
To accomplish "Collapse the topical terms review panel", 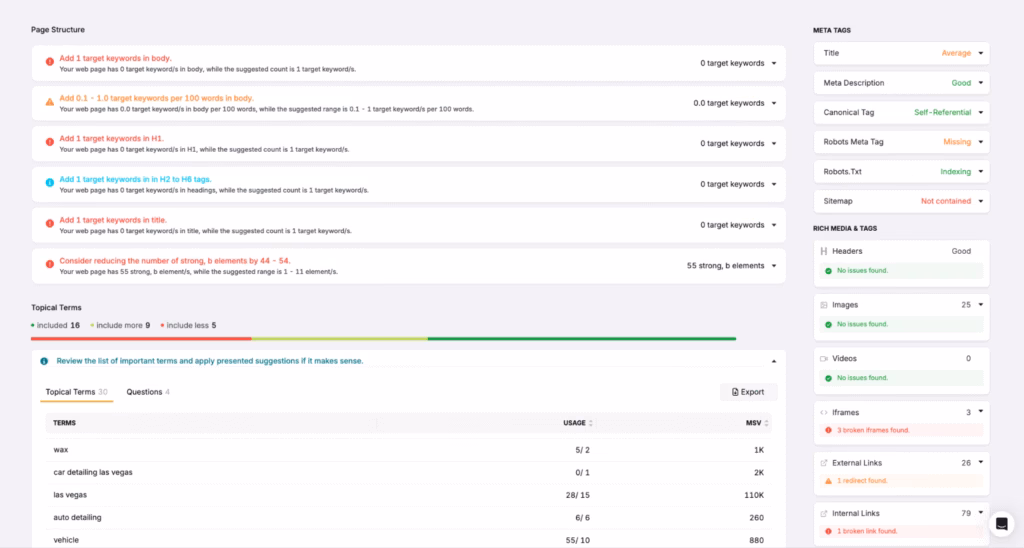I will (x=771, y=361).
